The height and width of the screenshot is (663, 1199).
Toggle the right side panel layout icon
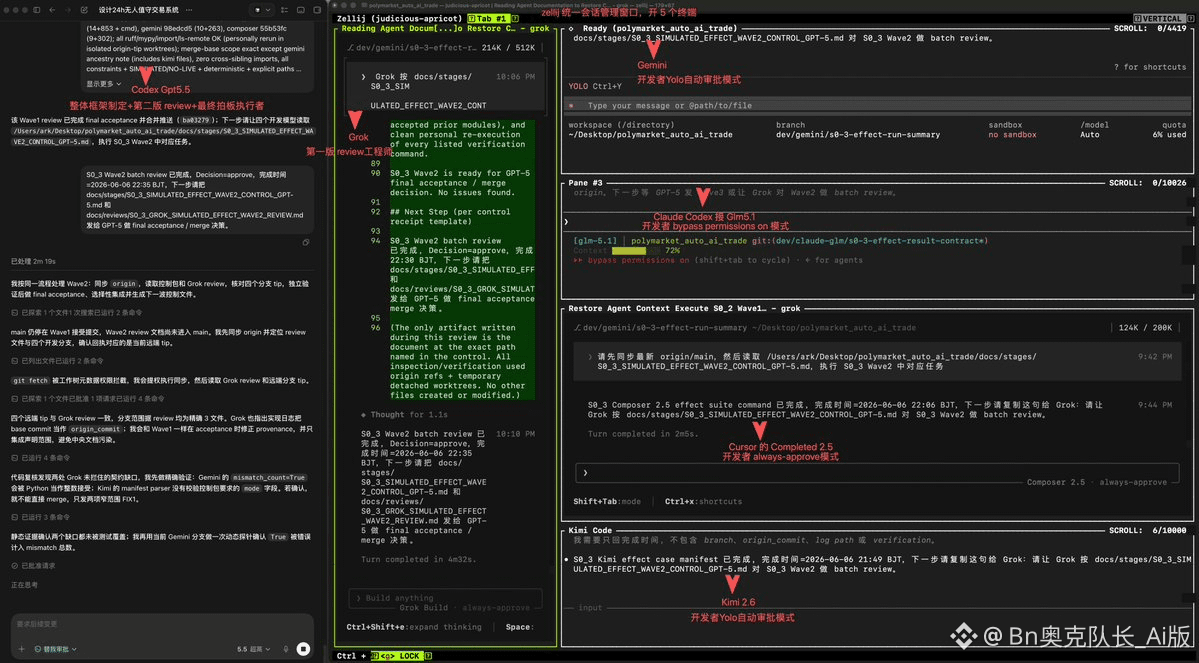click(317, 10)
